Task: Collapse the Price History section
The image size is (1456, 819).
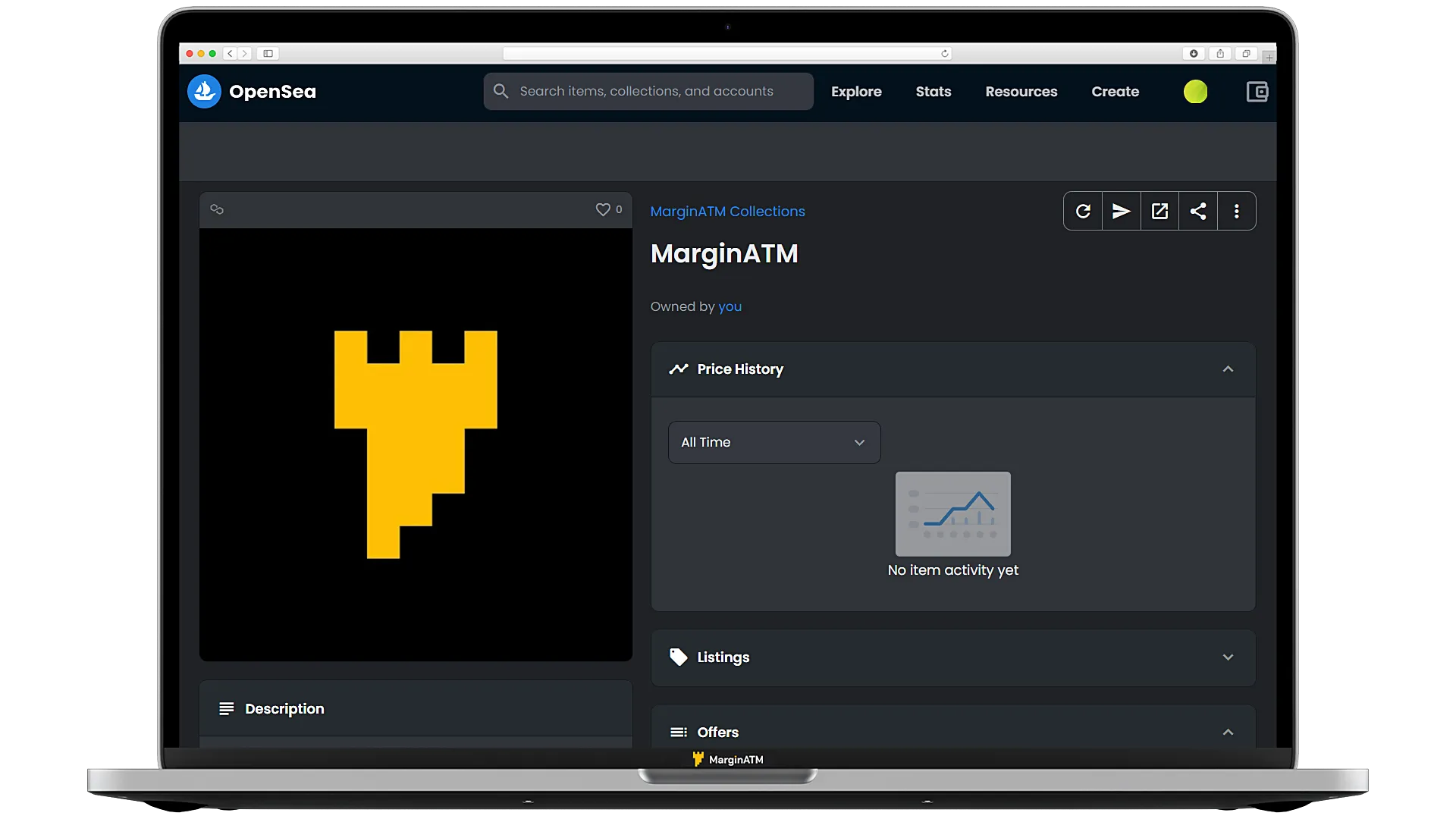Action: click(1228, 369)
